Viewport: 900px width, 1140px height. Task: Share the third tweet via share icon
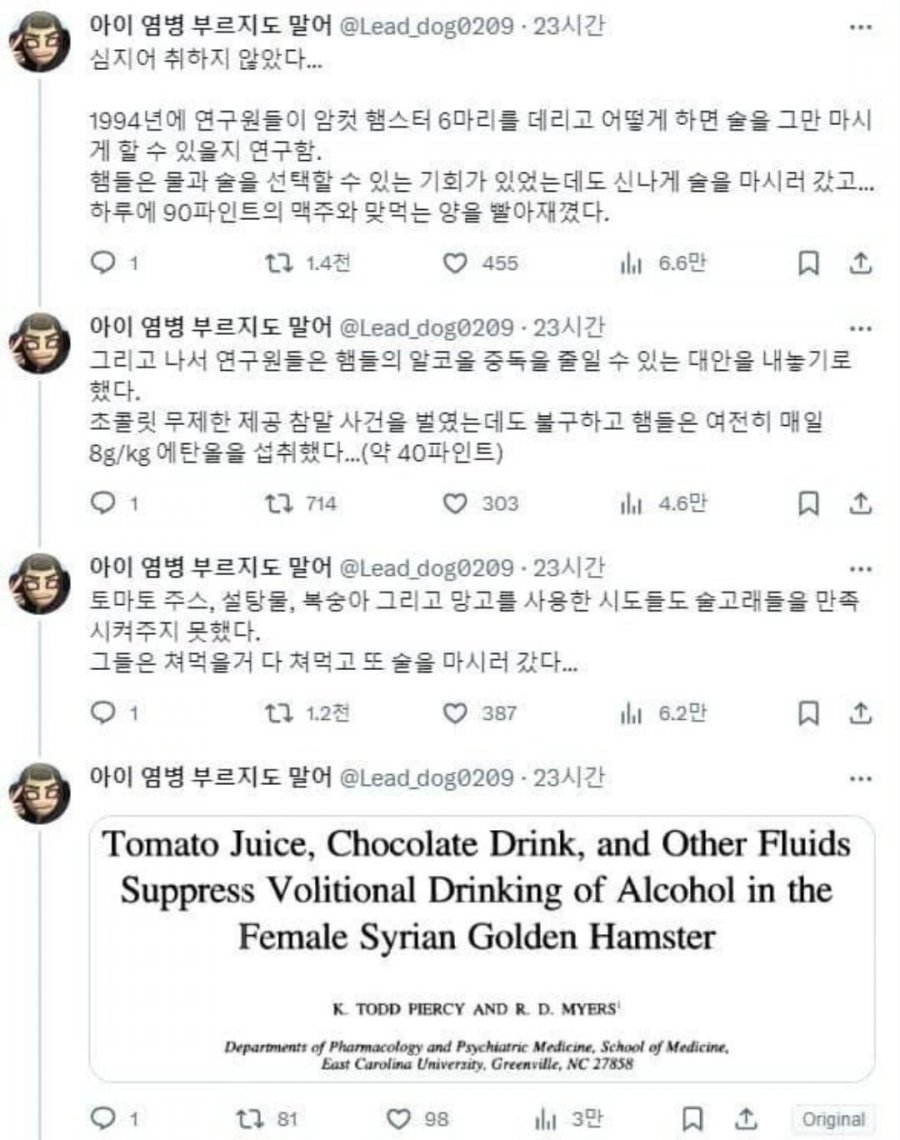(x=861, y=712)
